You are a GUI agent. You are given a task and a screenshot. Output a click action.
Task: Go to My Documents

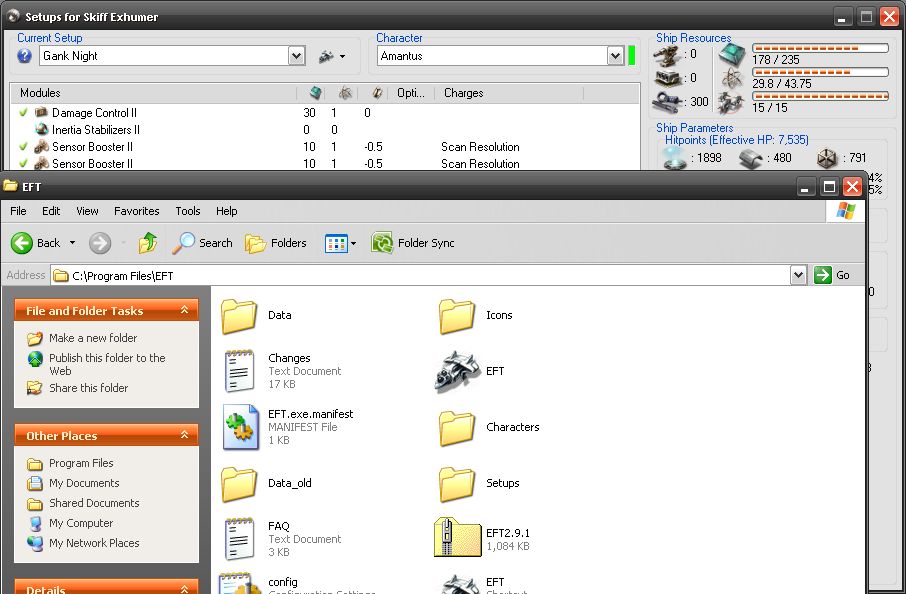click(73, 483)
